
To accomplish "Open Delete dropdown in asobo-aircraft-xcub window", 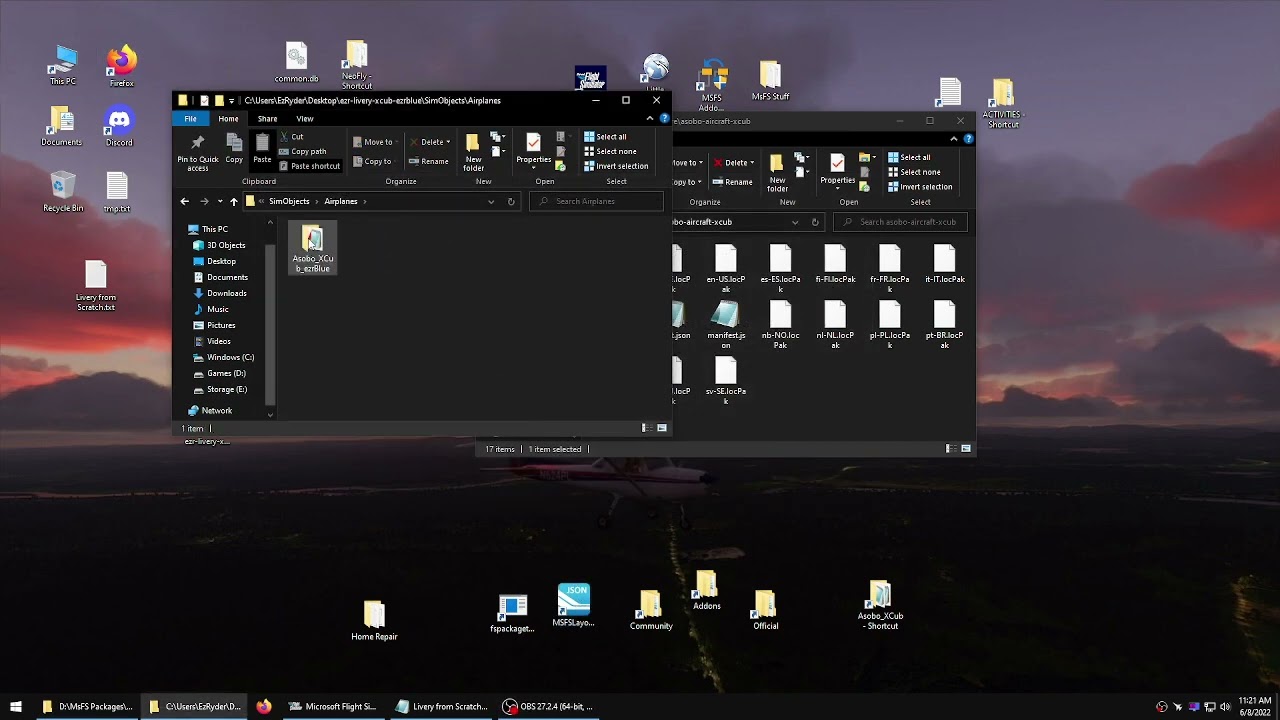I will point(735,163).
